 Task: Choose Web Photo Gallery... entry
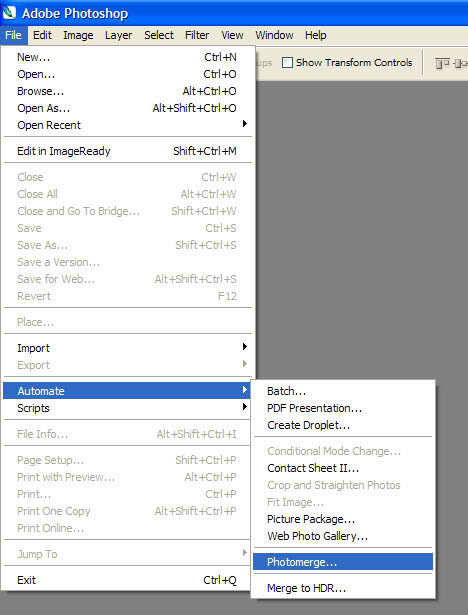tap(343, 536)
